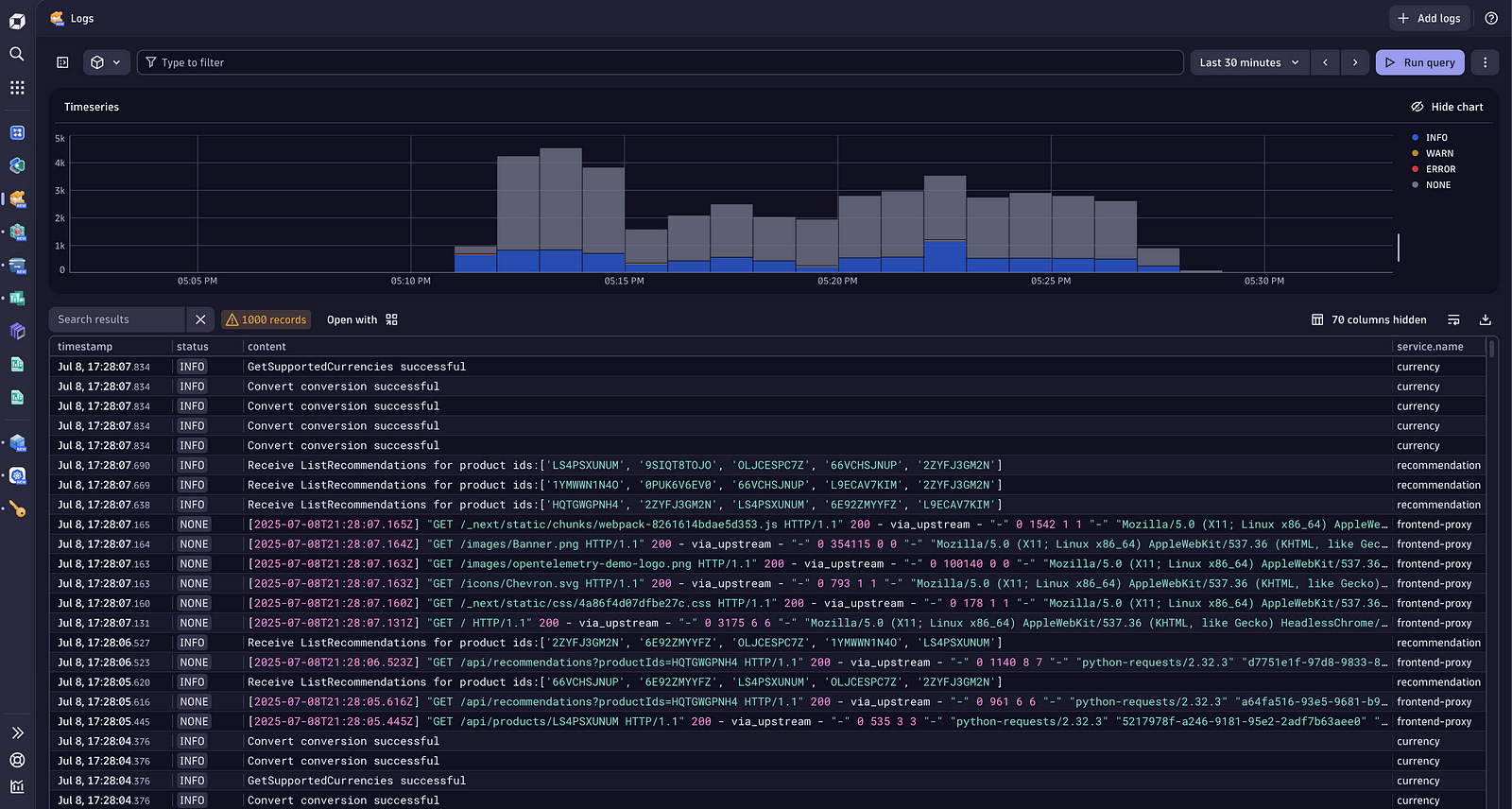The width and height of the screenshot is (1512, 809).
Task: Click the recommendation service at 17:28:07.638
Action: [x=1438, y=505]
